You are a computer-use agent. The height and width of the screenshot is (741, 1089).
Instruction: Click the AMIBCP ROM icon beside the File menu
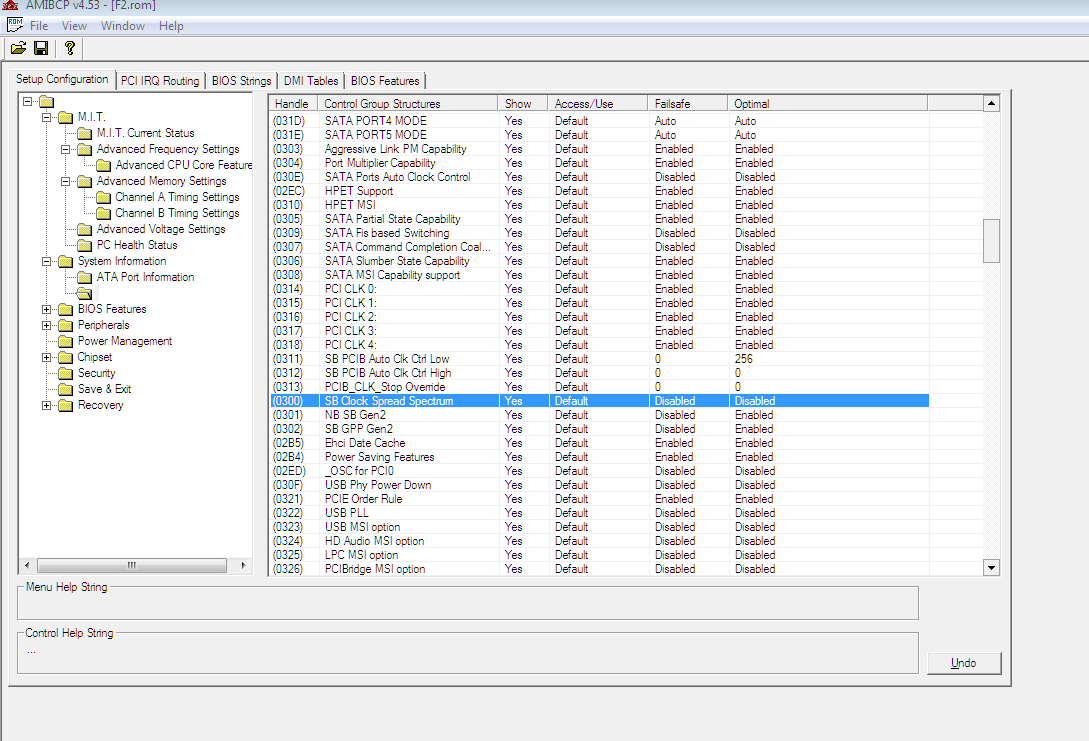tap(15, 25)
